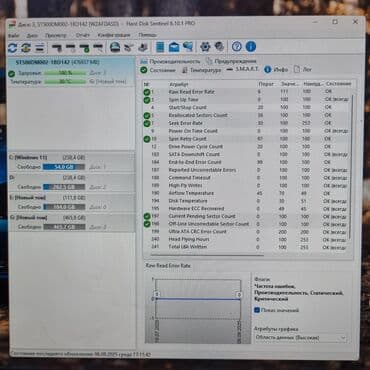Click the drive test icon with green mark
The width and height of the screenshot is (370, 370).
[x=84, y=48]
